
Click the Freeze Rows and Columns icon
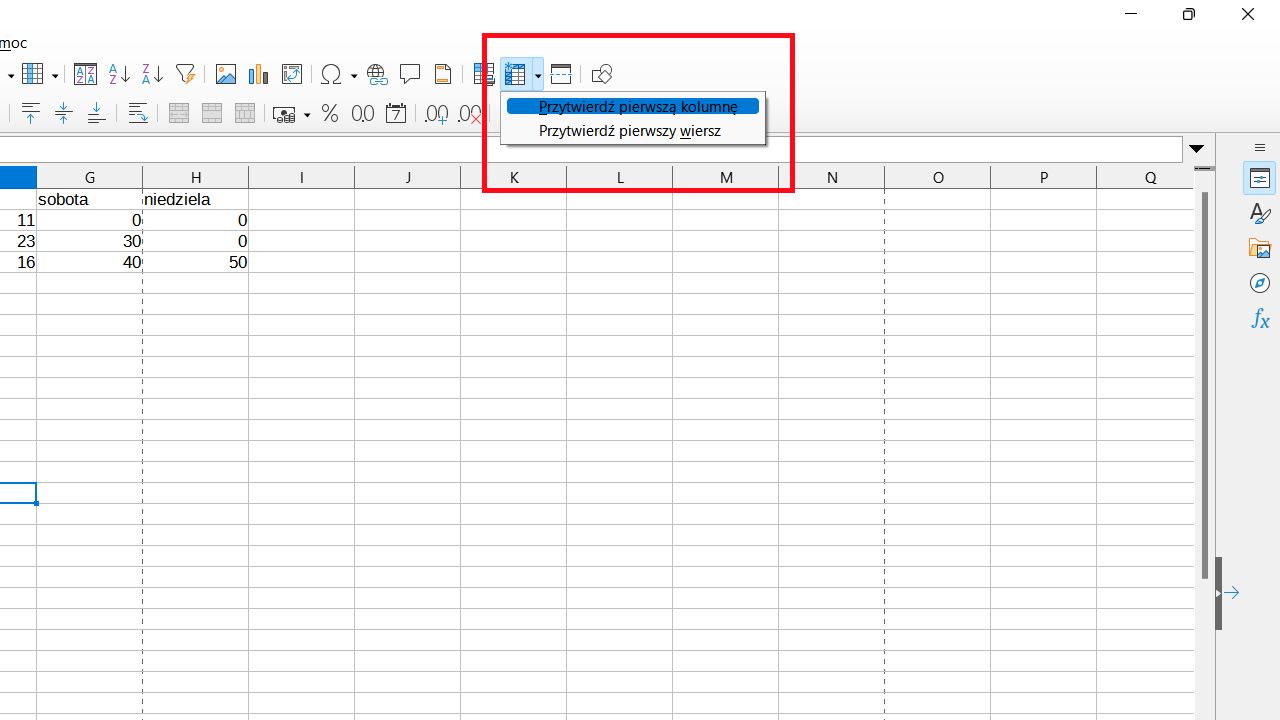click(x=516, y=74)
